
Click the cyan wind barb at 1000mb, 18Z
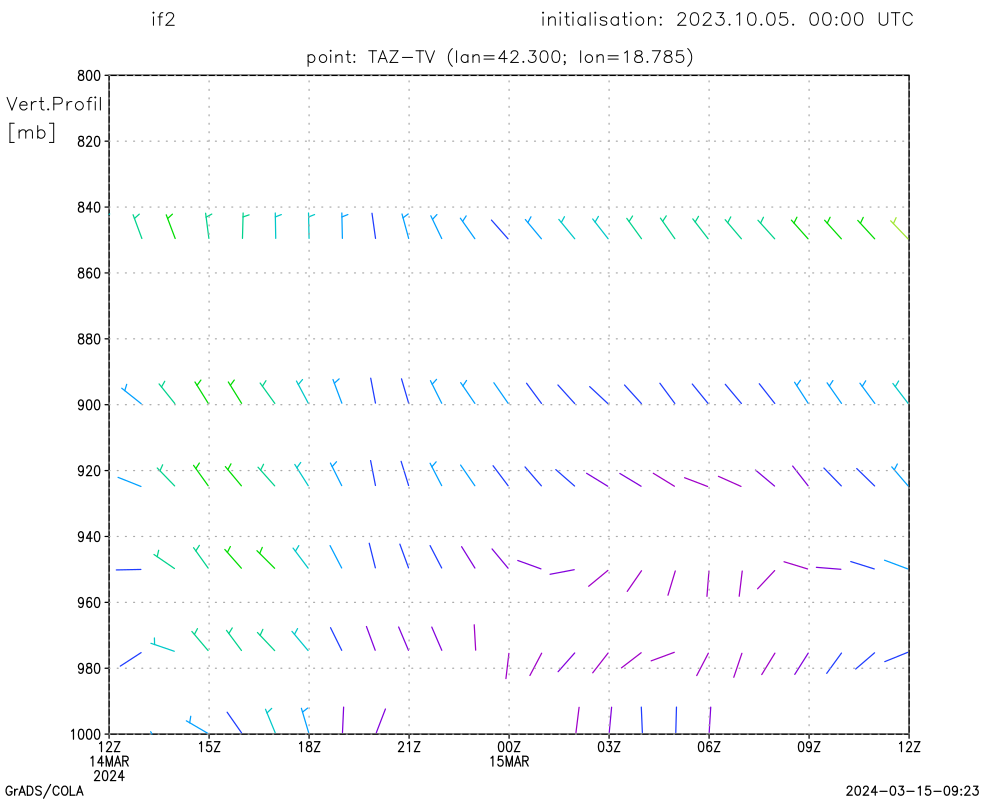tap(305, 720)
